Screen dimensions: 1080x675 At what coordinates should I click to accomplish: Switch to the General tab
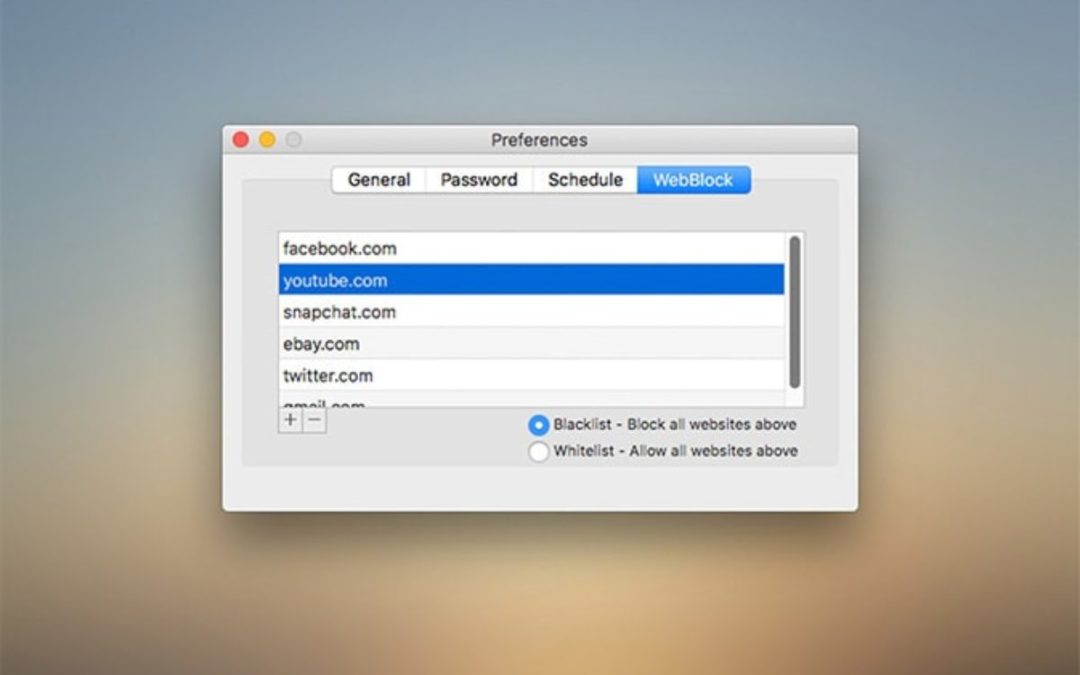tap(379, 179)
